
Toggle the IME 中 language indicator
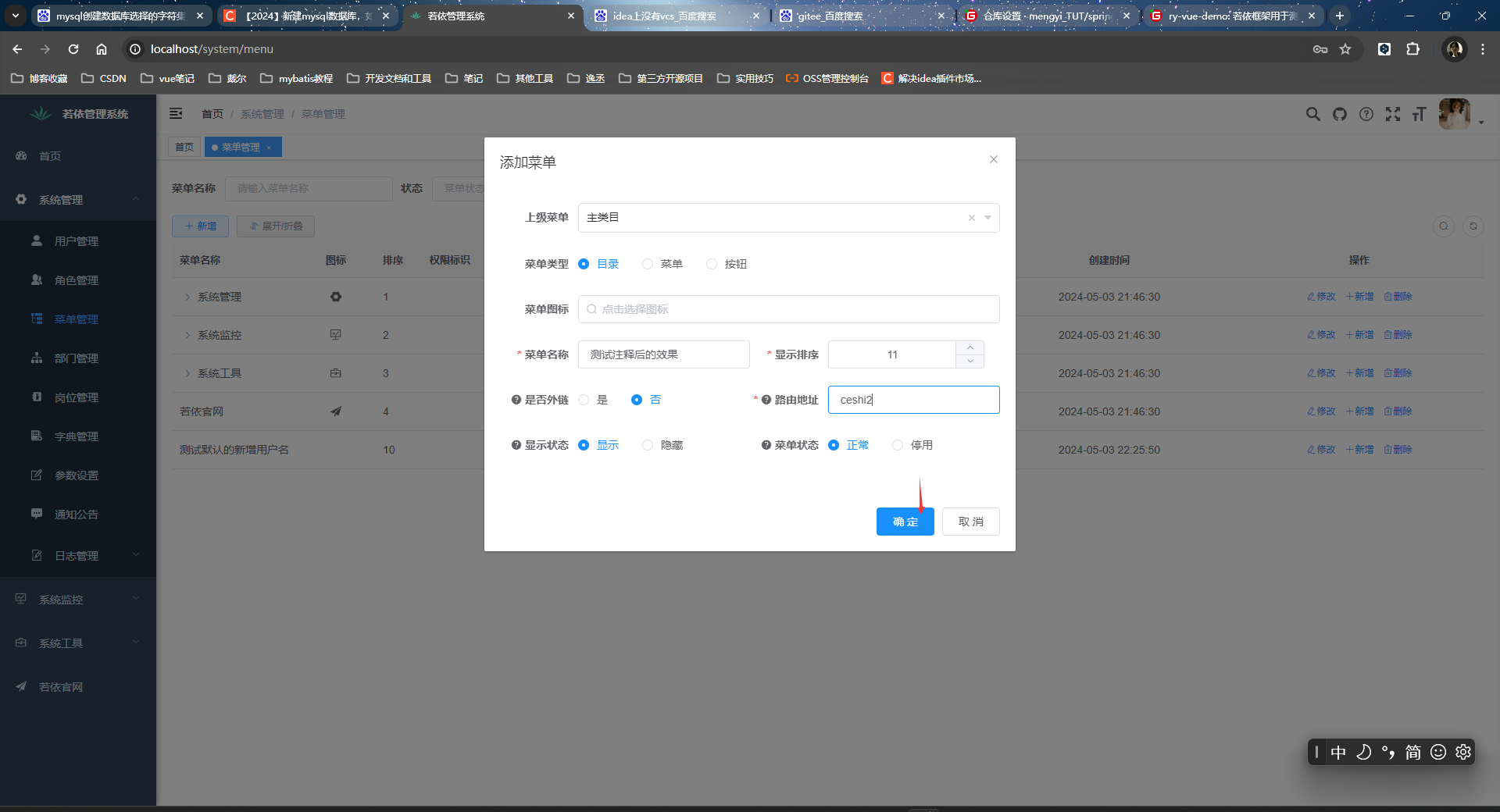pos(1338,752)
